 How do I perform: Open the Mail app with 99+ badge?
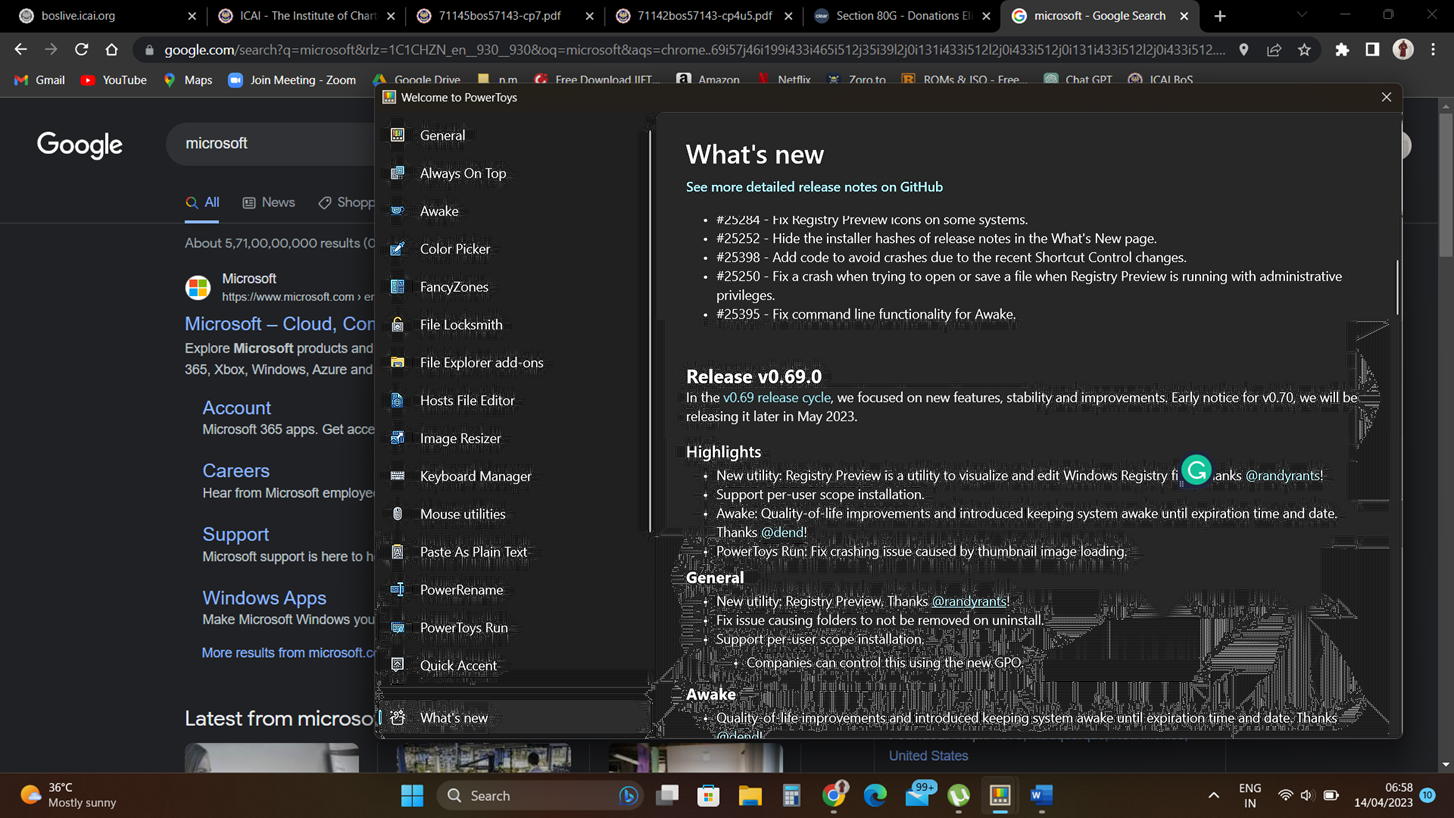(x=918, y=796)
